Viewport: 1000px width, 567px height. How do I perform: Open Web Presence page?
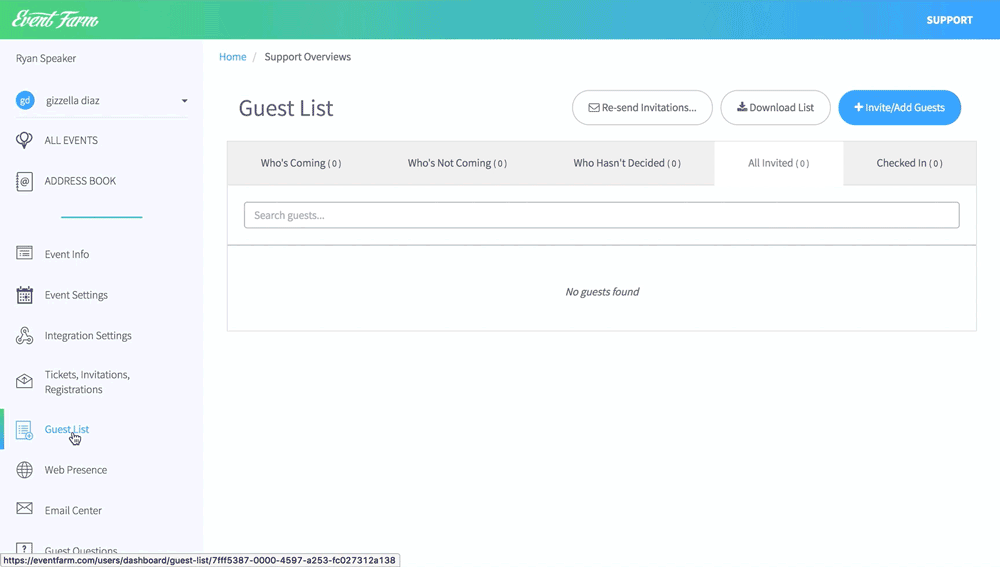76,470
